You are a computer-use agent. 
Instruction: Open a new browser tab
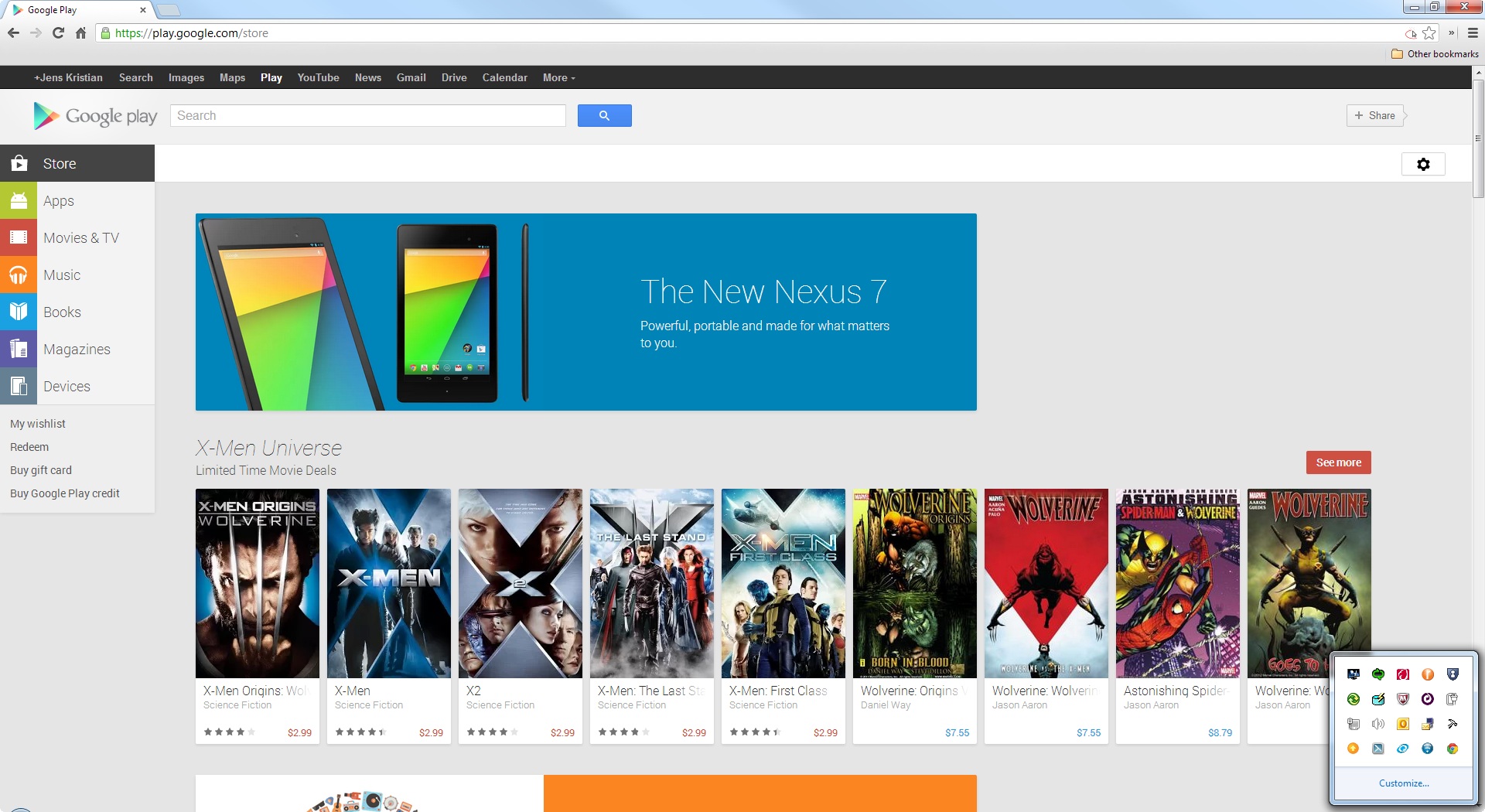point(168,10)
